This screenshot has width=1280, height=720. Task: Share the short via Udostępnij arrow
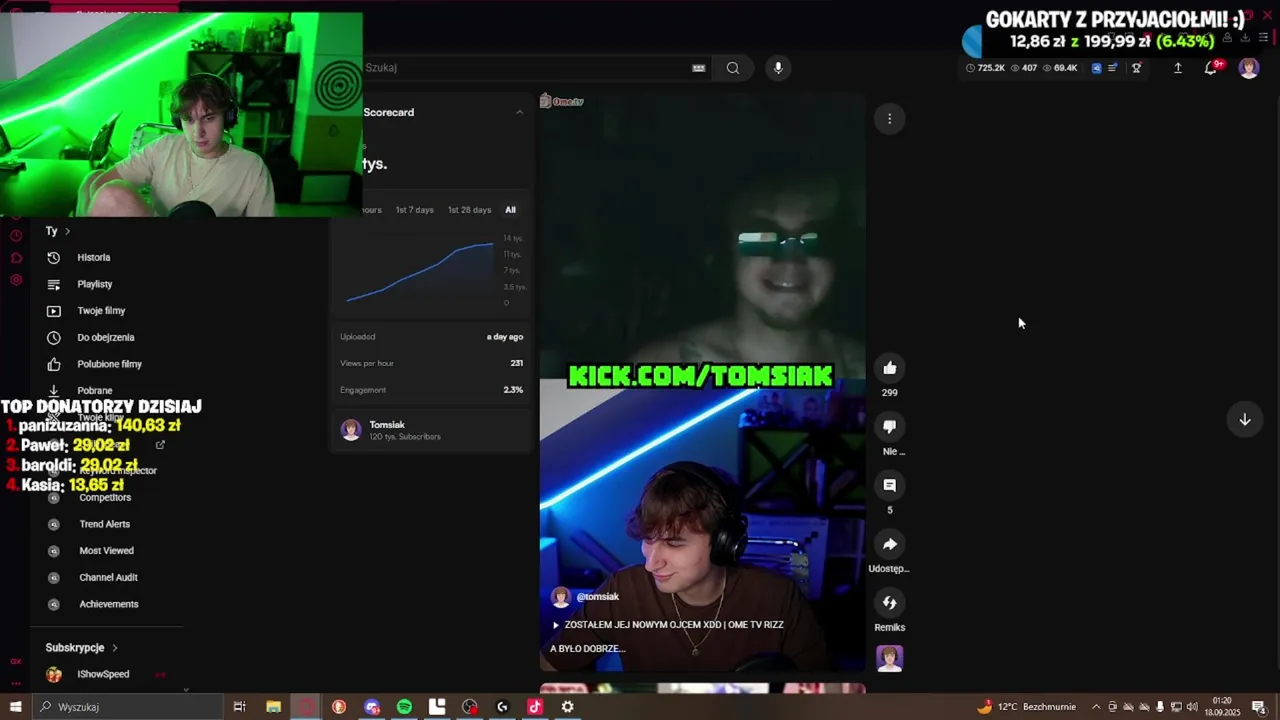pyautogui.click(x=889, y=544)
